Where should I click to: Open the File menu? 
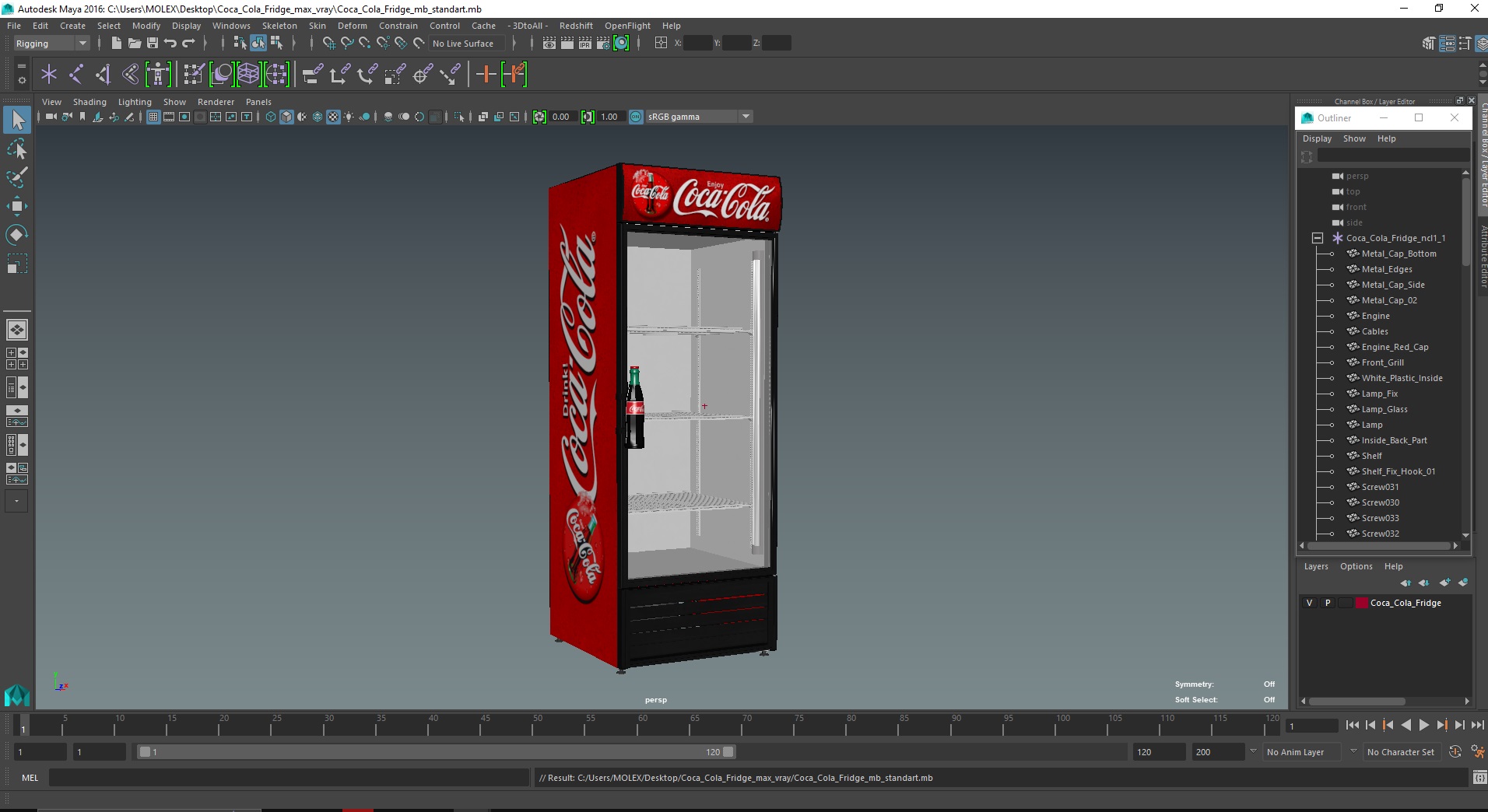[x=14, y=26]
